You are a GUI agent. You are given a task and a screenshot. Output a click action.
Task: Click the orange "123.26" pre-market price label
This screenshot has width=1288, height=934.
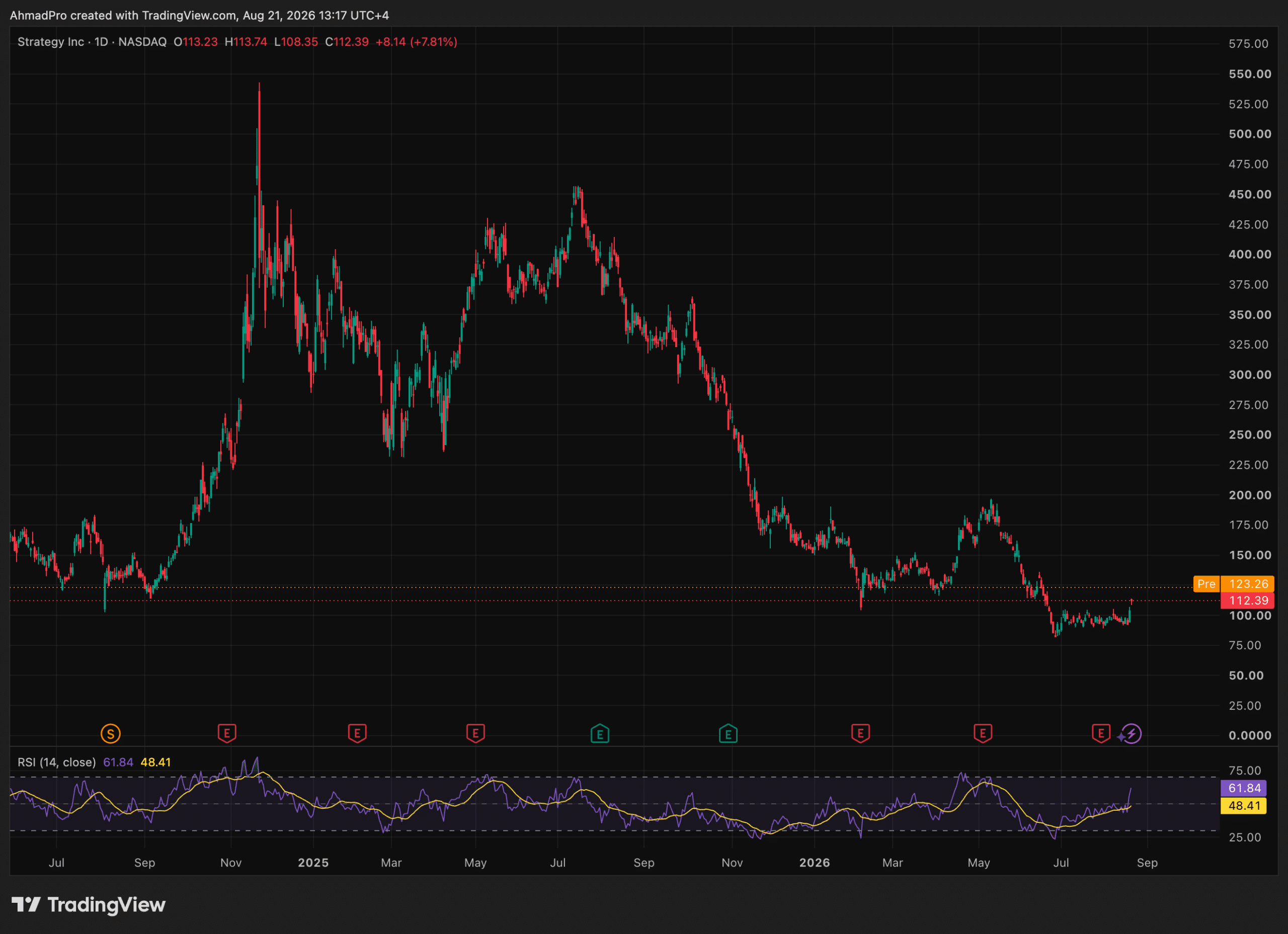click(1248, 583)
